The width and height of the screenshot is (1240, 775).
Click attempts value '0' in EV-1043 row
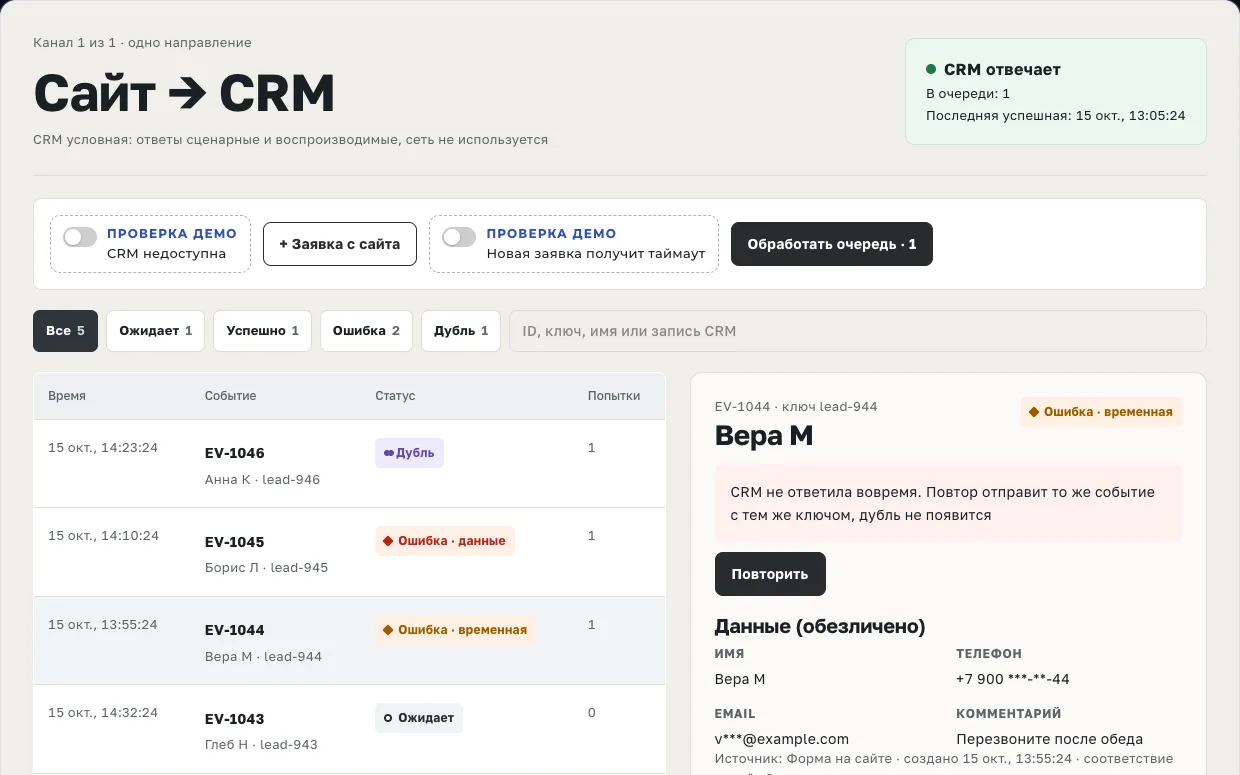coord(592,713)
